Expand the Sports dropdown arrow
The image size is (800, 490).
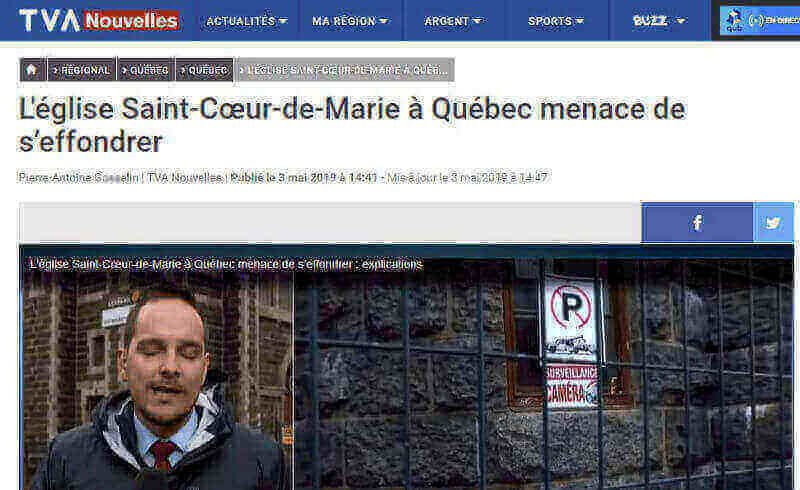click(x=579, y=21)
